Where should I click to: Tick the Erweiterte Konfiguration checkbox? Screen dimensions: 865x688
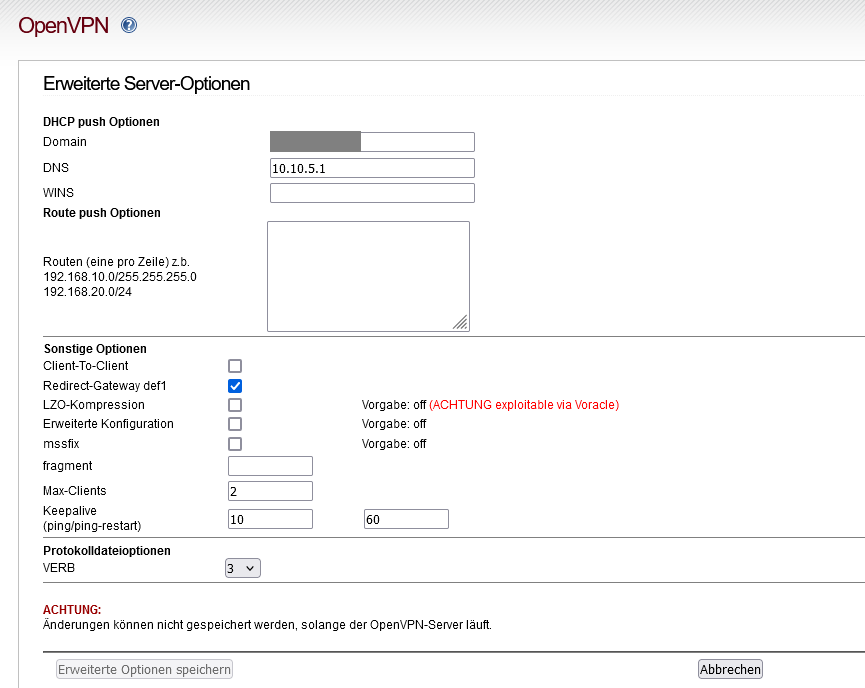coord(235,424)
